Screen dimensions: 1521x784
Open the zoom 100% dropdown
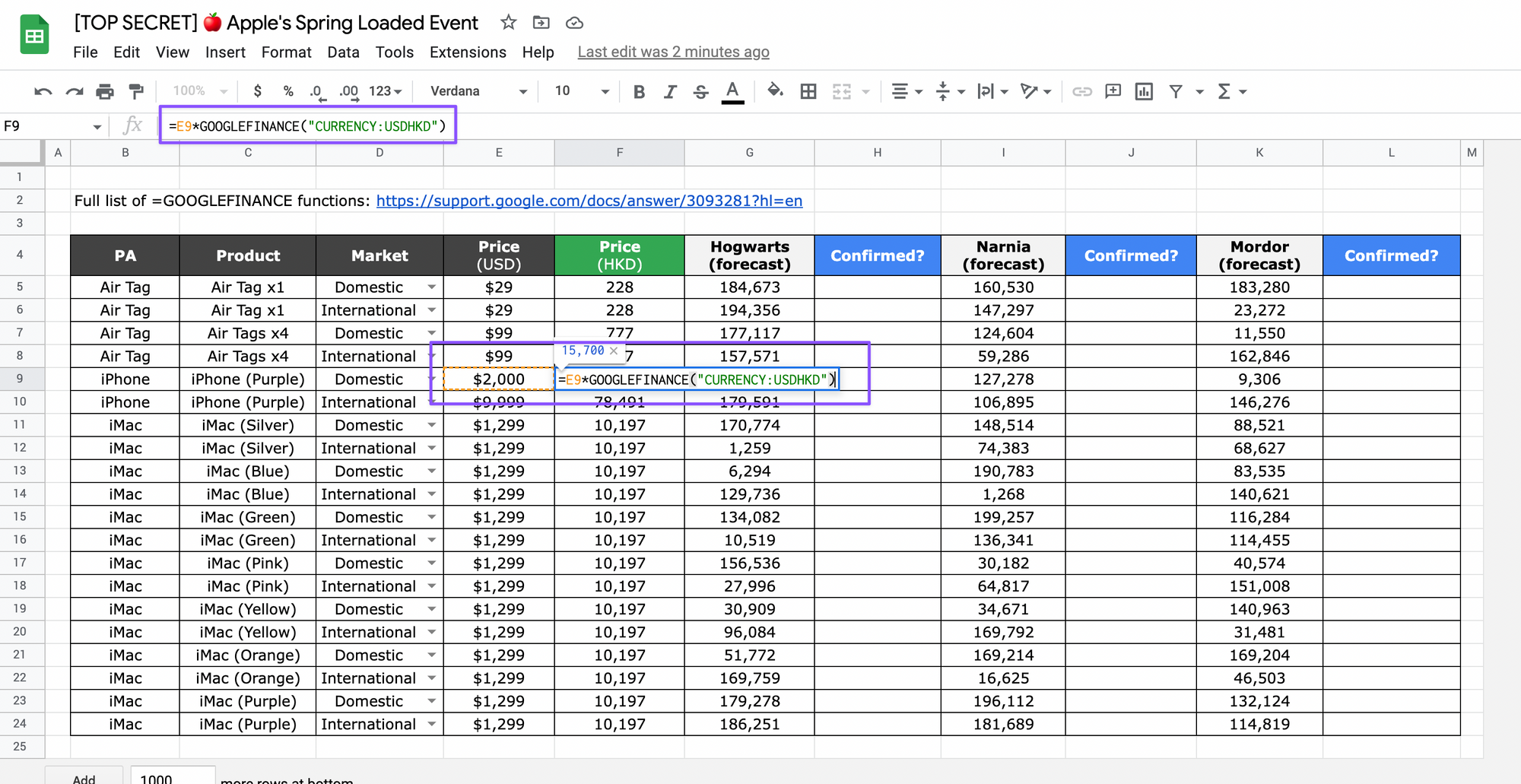point(200,91)
